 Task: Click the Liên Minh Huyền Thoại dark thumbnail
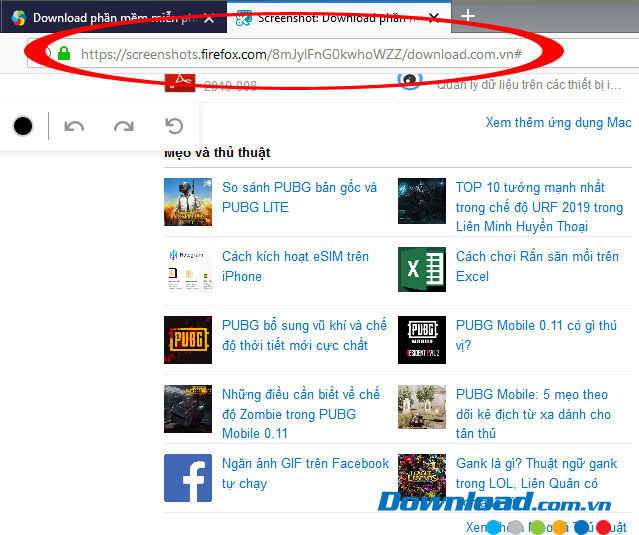click(x=422, y=201)
